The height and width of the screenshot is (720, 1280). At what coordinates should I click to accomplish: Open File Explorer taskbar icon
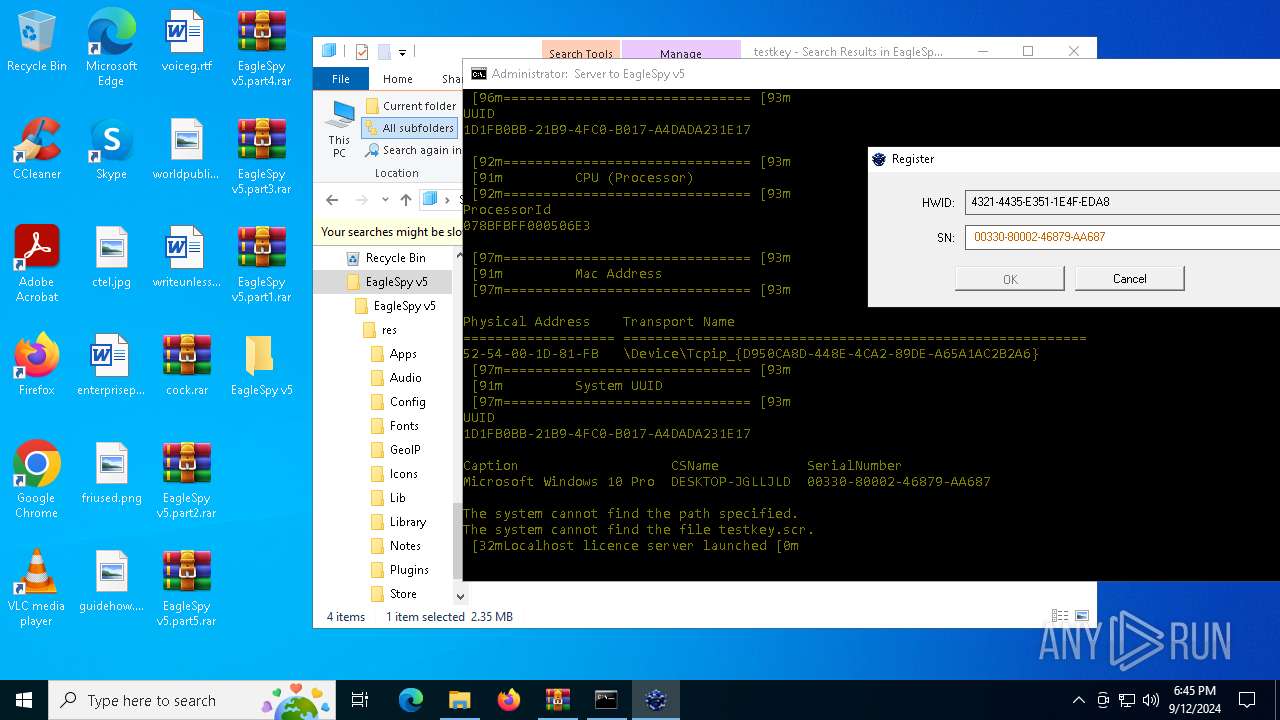(x=459, y=700)
